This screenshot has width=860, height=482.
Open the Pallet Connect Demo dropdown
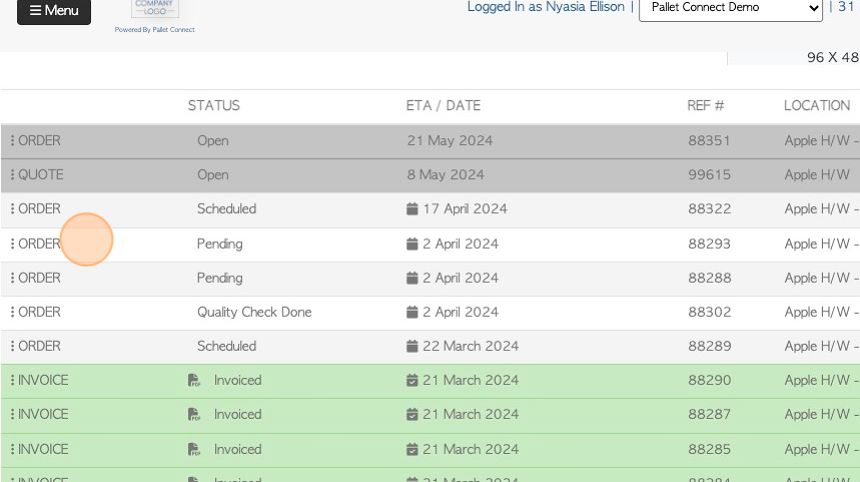(731, 8)
